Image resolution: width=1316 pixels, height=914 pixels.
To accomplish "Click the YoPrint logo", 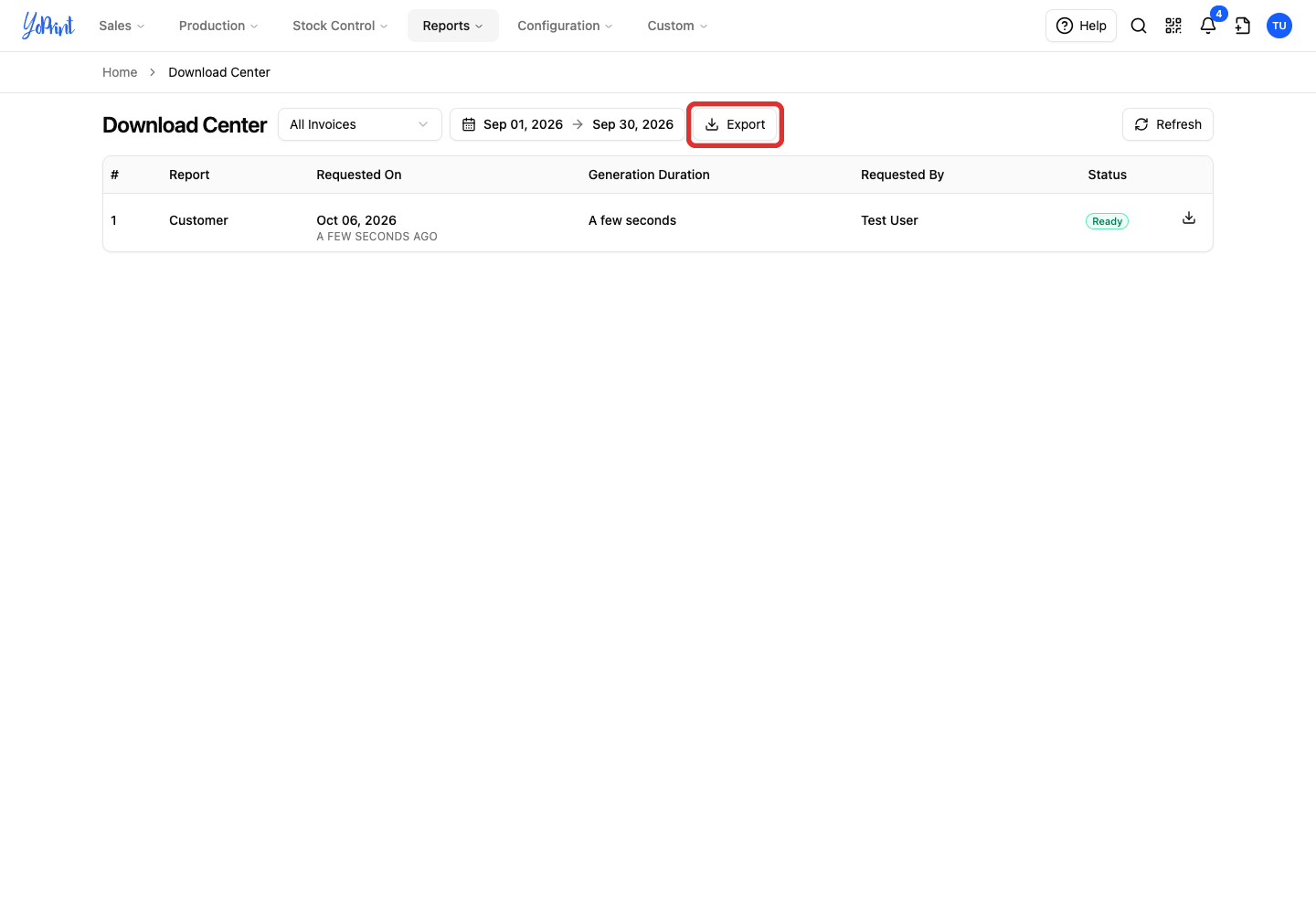I will coord(48,26).
